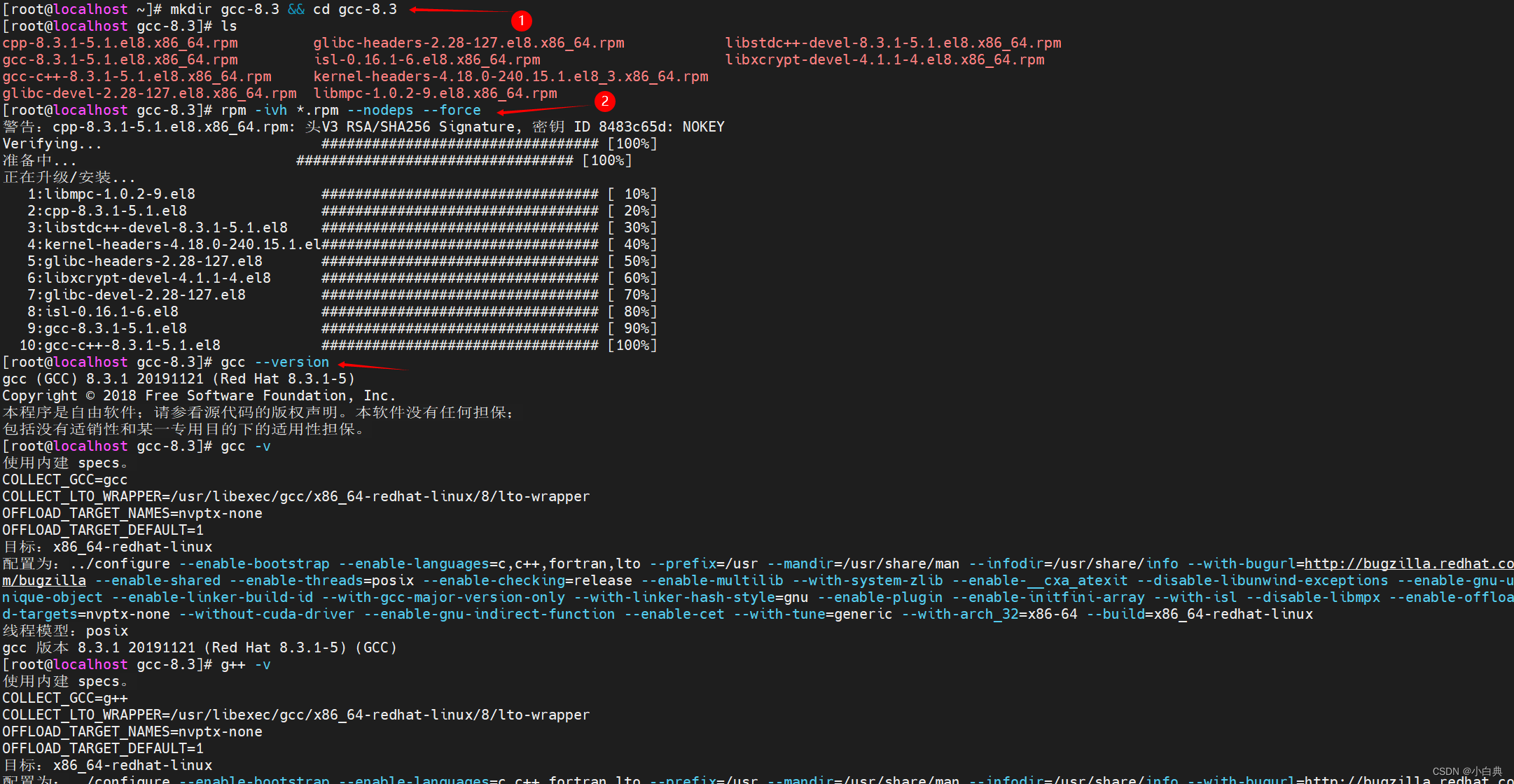Screen dimensions: 1514x784
Task: Click the gcc --version command
Action: point(275,362)
